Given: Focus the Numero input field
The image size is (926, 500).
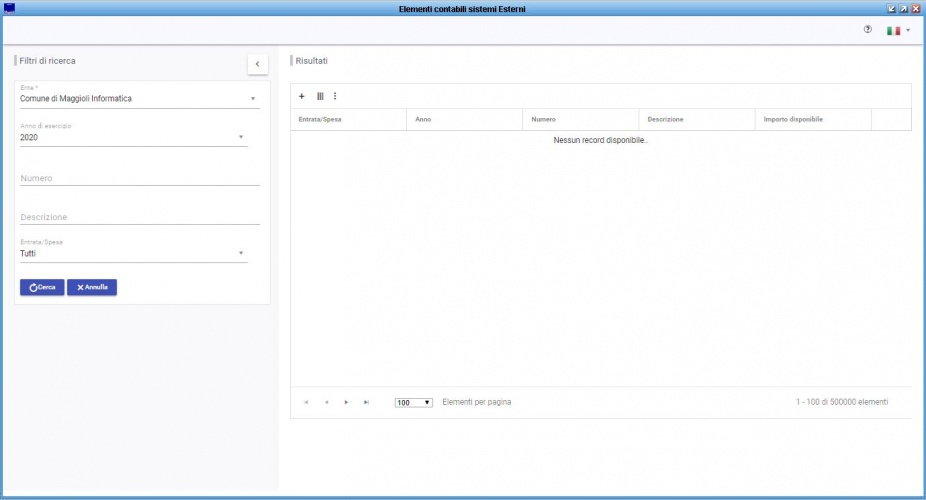Looking at the screenshot, I should (x=139, y=178).
